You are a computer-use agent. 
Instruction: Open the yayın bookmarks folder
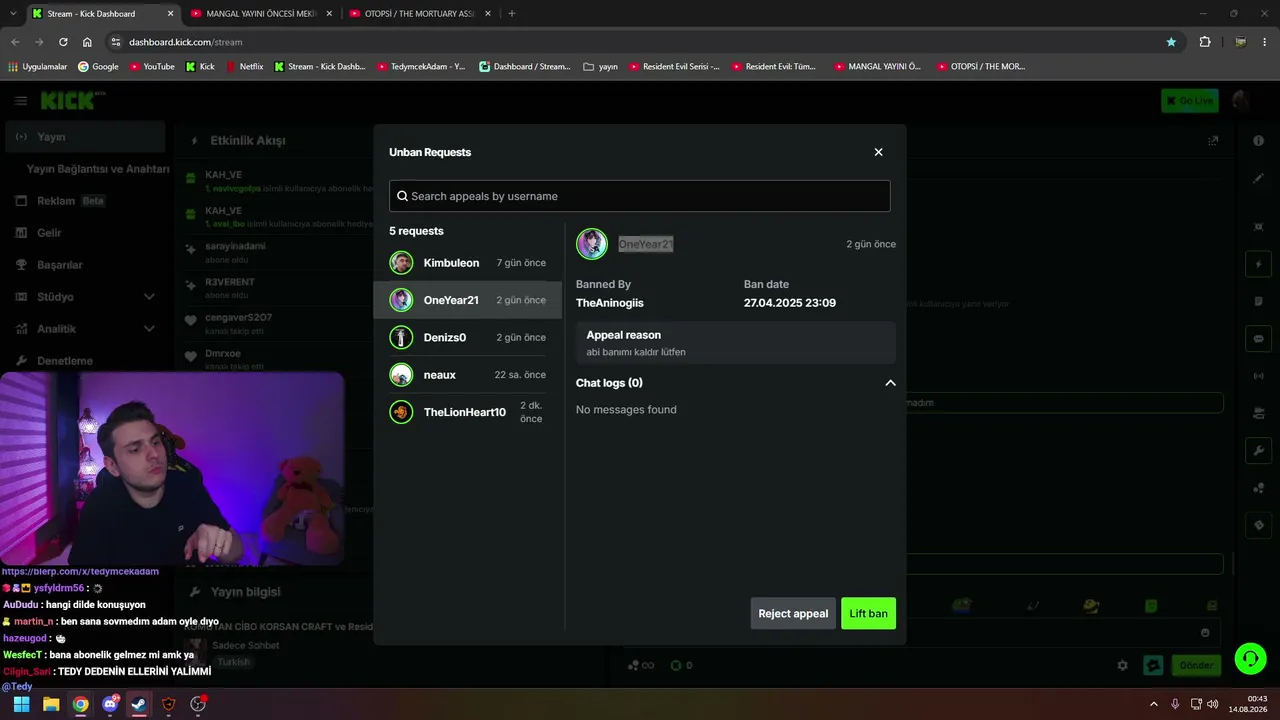(x=601, y=66)
